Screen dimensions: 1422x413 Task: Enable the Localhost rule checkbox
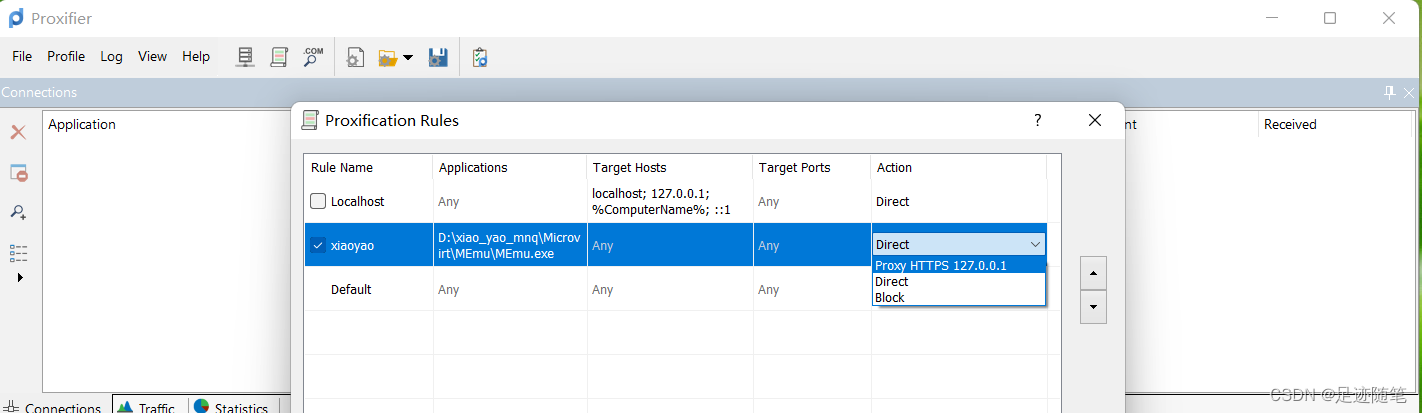pos(318,201)
